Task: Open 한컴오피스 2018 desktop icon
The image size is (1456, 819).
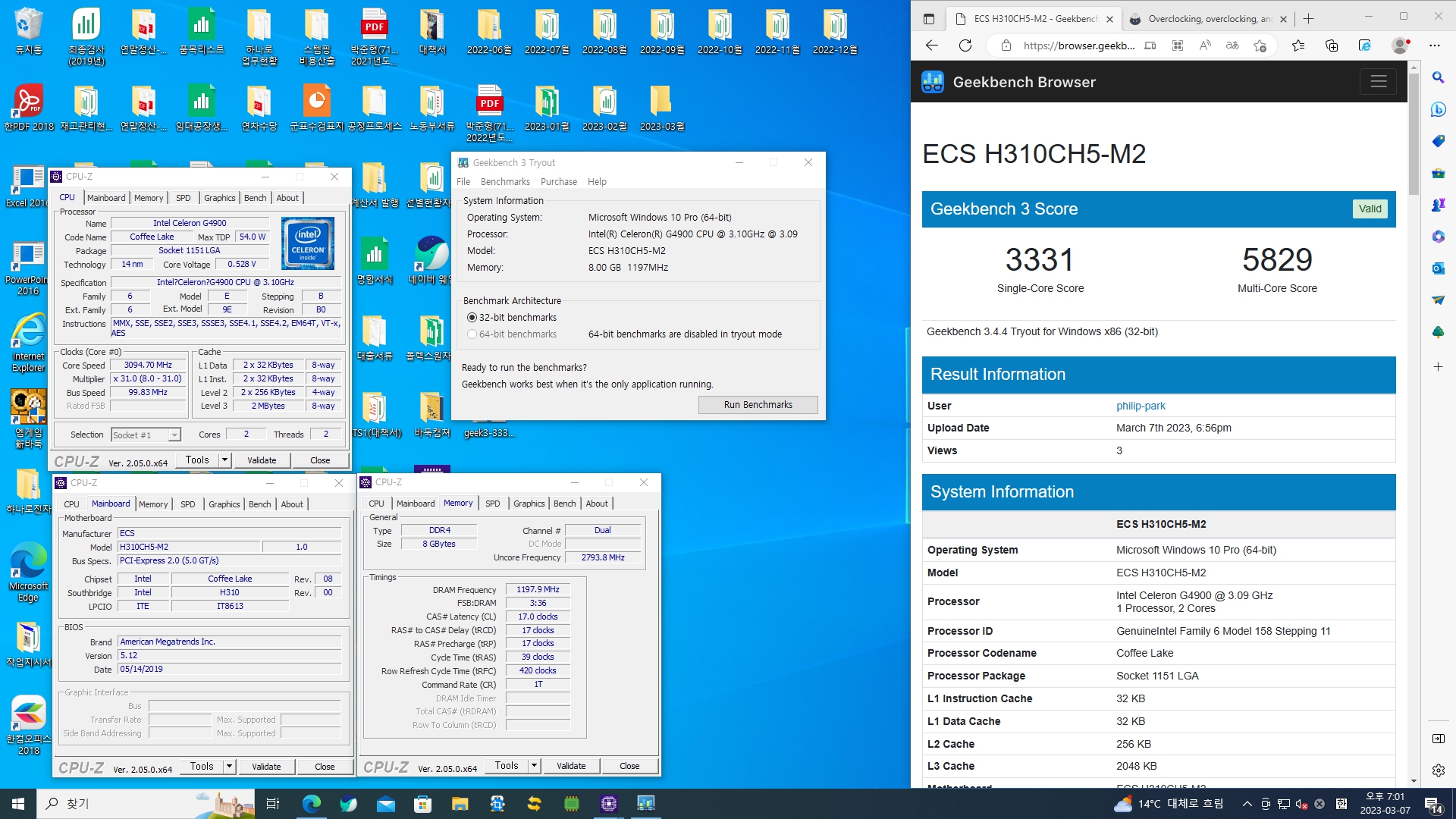Action: 28,724
